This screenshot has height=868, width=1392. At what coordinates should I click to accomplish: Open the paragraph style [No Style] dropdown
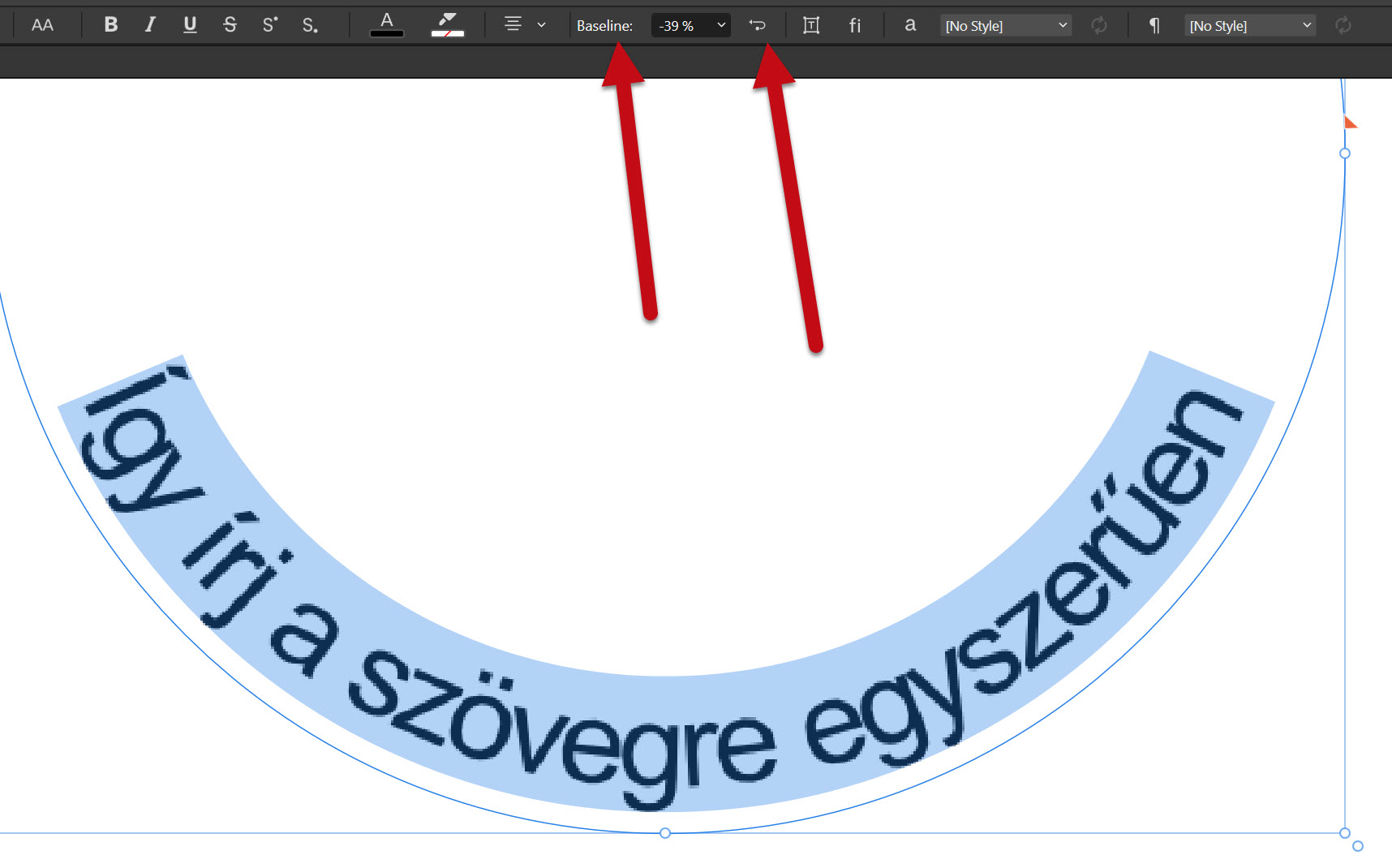tap(1249, 26)
